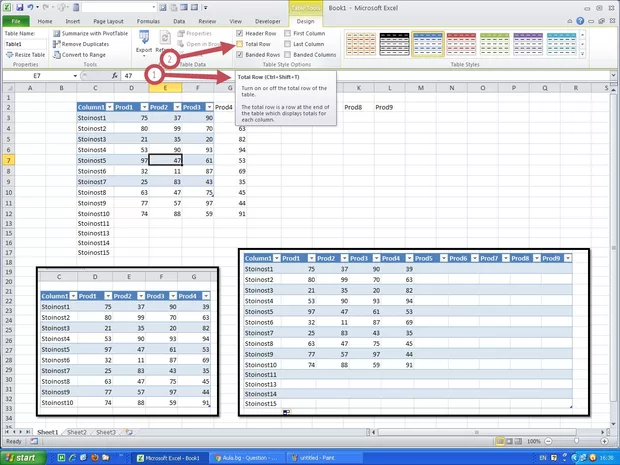Screen dimensions: 620x465
Task: Expand the Prod3 filter arrow
Action: (x=208, y=108)
